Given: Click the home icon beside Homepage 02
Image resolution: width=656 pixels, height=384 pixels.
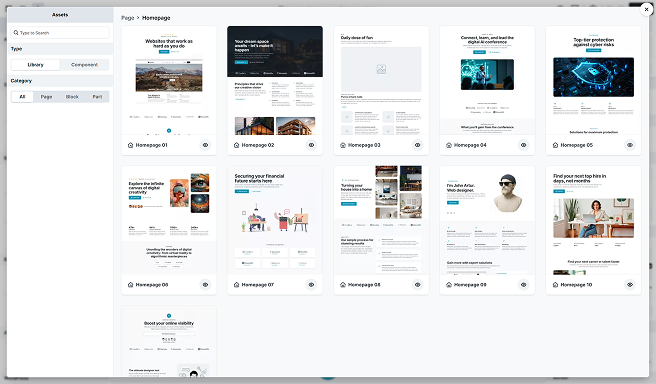Looking at the screenshot, I should pyautogui.click(x=236, y=145).
